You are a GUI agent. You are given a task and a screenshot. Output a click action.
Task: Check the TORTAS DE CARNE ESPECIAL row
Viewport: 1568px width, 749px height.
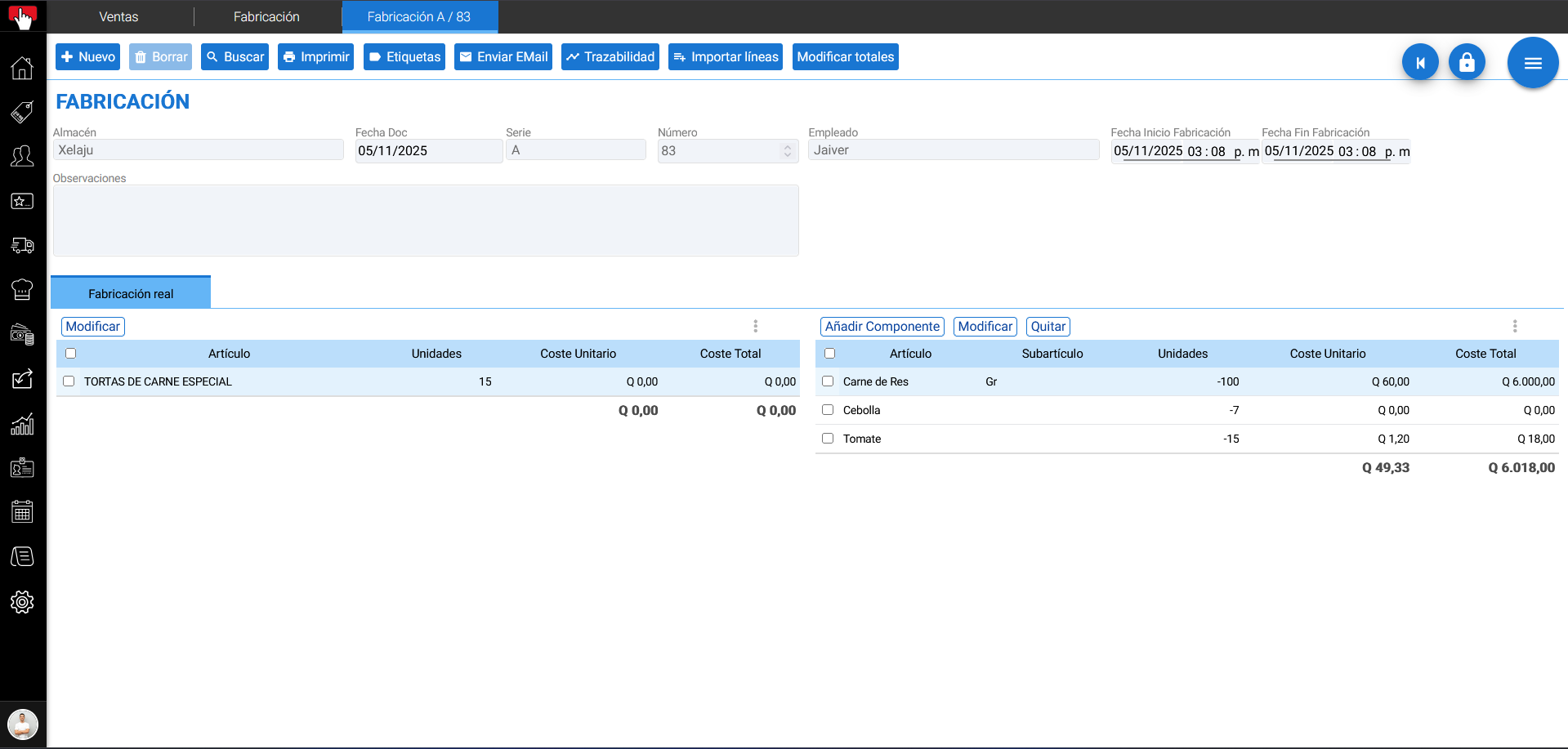pos(69,381)
